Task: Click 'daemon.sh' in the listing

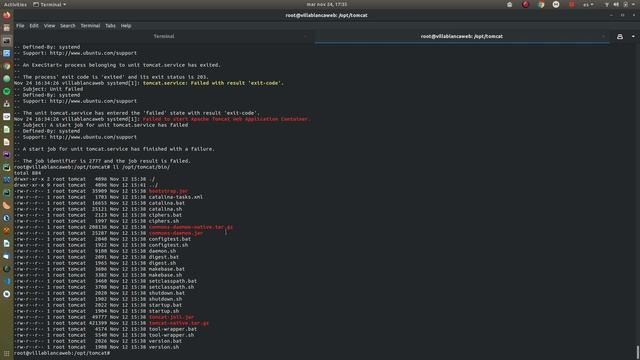Action: pos(162,251)
